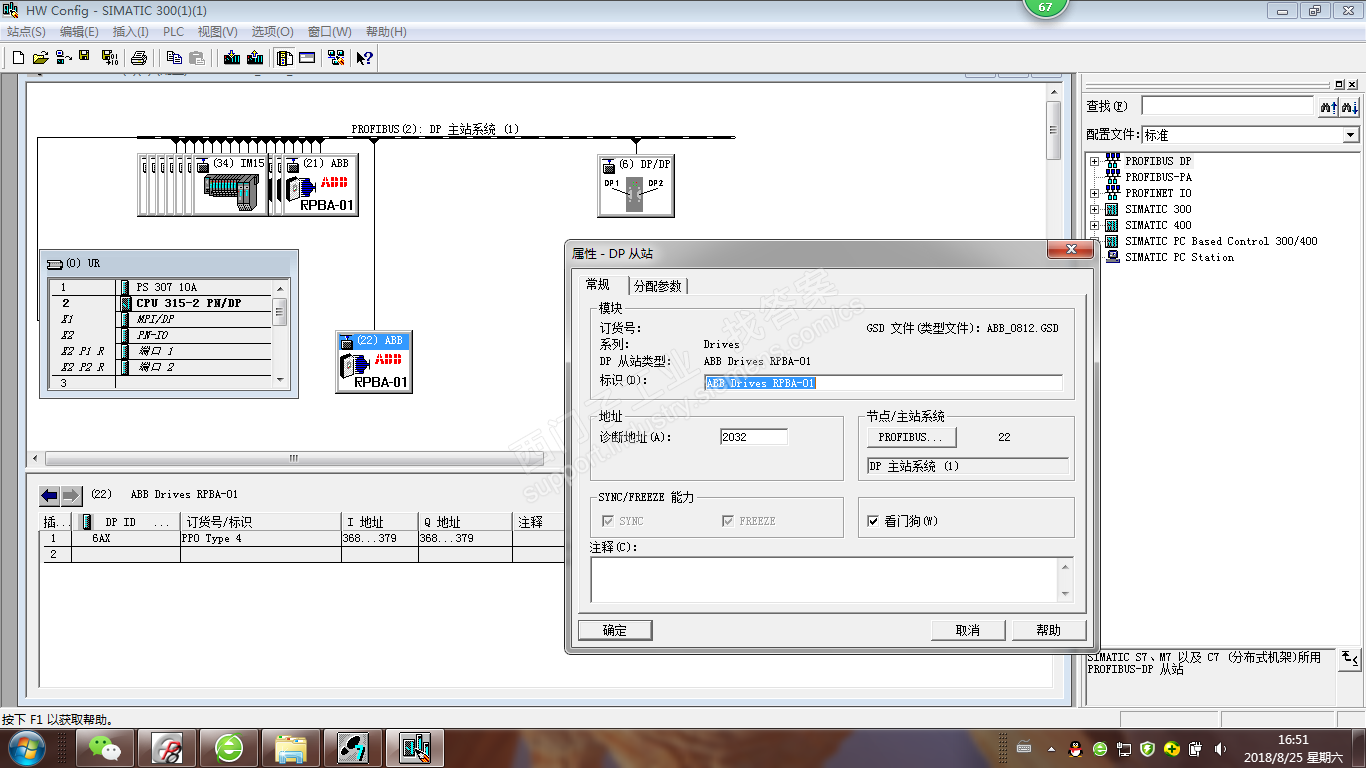This screenshot has height=768, width=1366.
Task: Expand the PROFIBUS DP catalog node
Action: [x=1095, y=161]
